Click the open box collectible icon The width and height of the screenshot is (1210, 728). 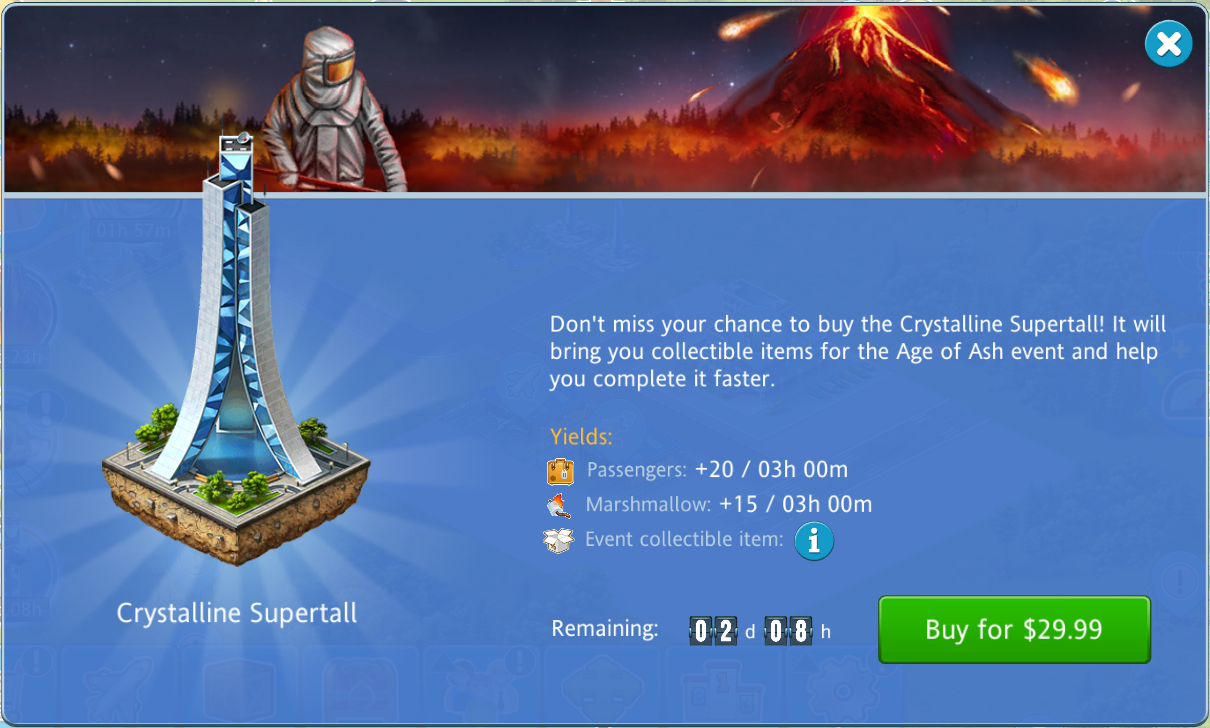coord(559,541)
